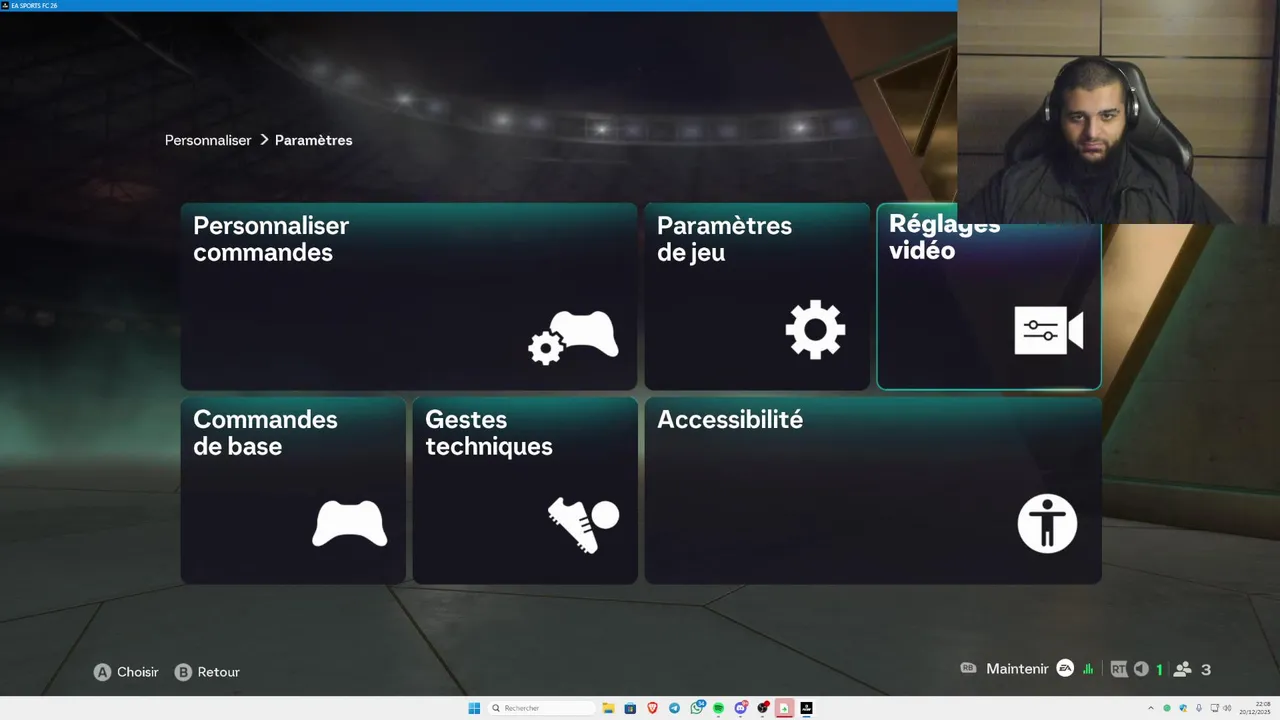Open the Personnaliser commandes tile
The image size is (1280, 720).
click(x=408, y=296)
